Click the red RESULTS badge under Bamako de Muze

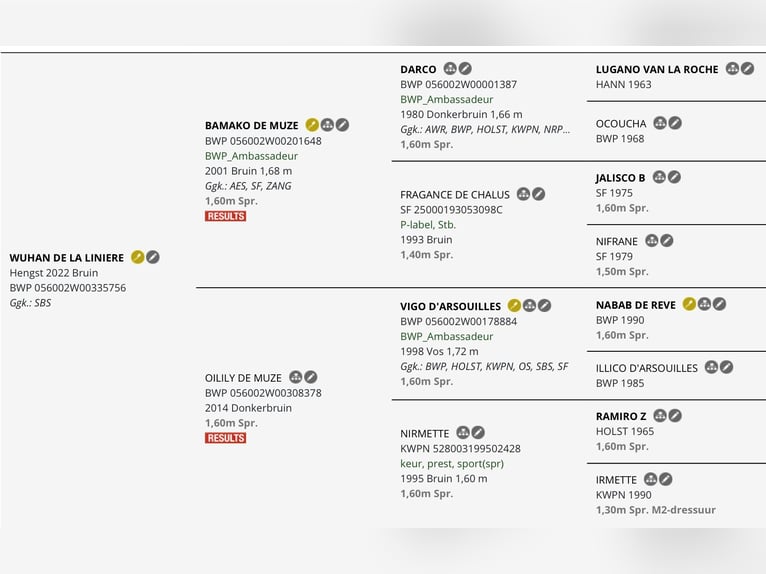pyautogui.click(x=225, y=216)
